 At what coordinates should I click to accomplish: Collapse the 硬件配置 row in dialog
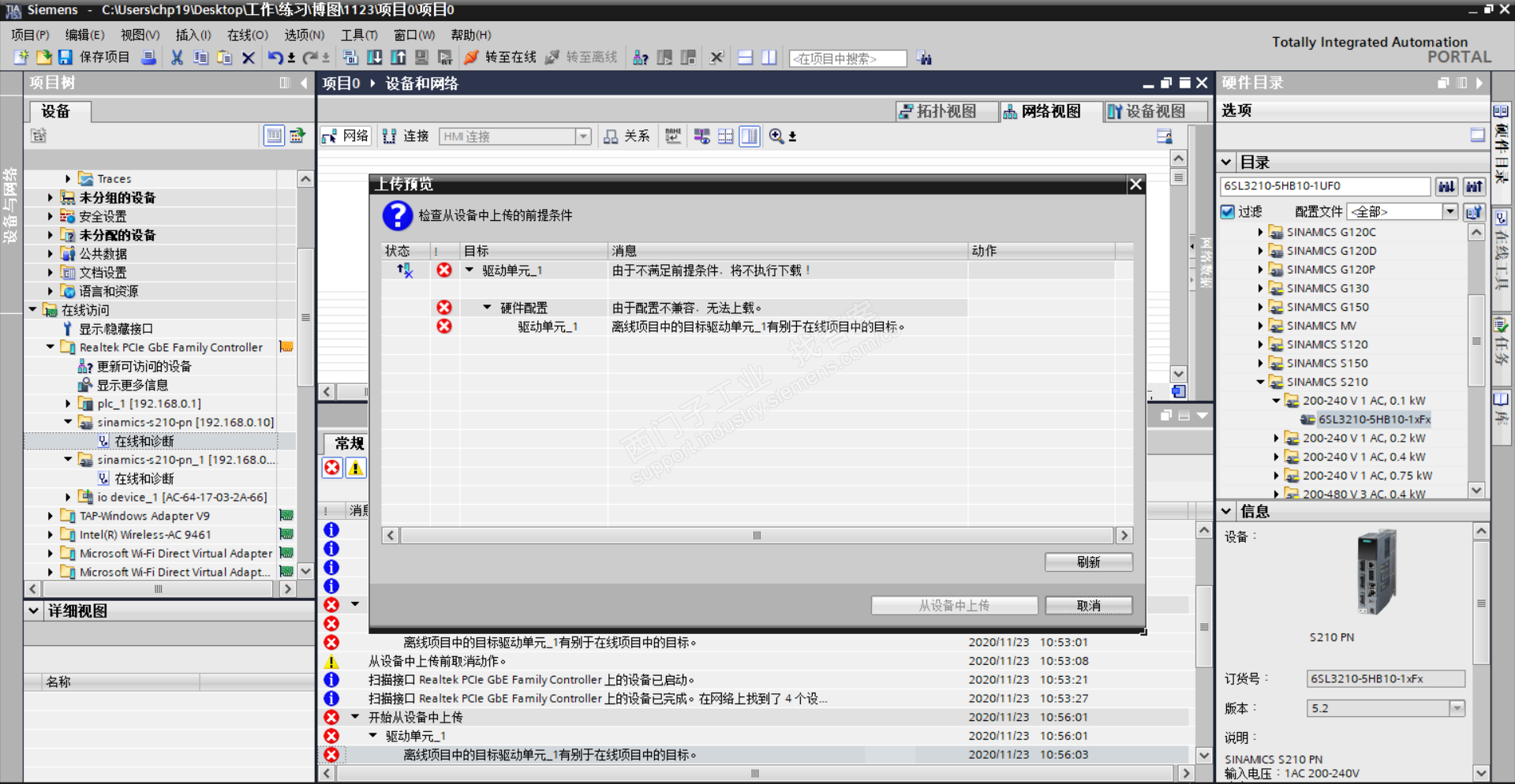coord(487,308)
